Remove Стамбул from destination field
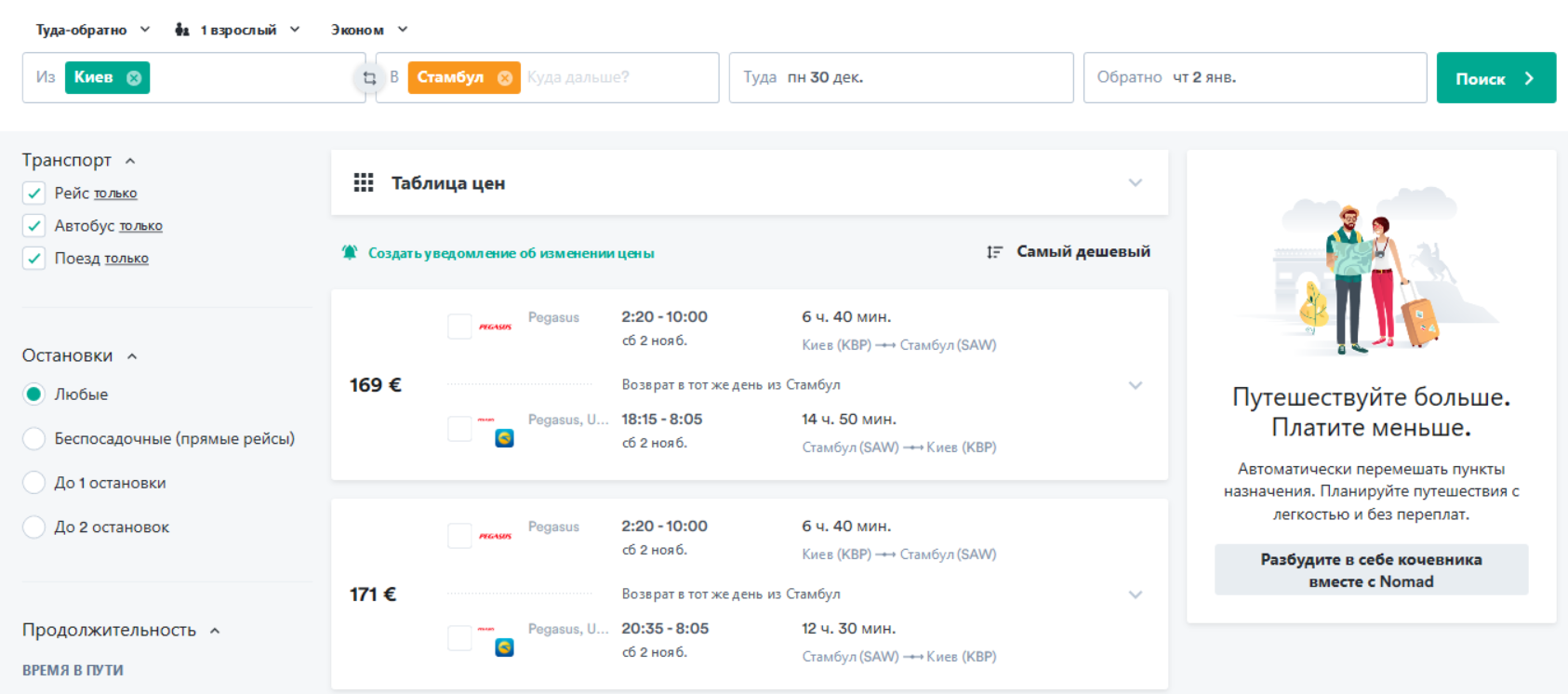The image size is (1568, 694). 505,78
